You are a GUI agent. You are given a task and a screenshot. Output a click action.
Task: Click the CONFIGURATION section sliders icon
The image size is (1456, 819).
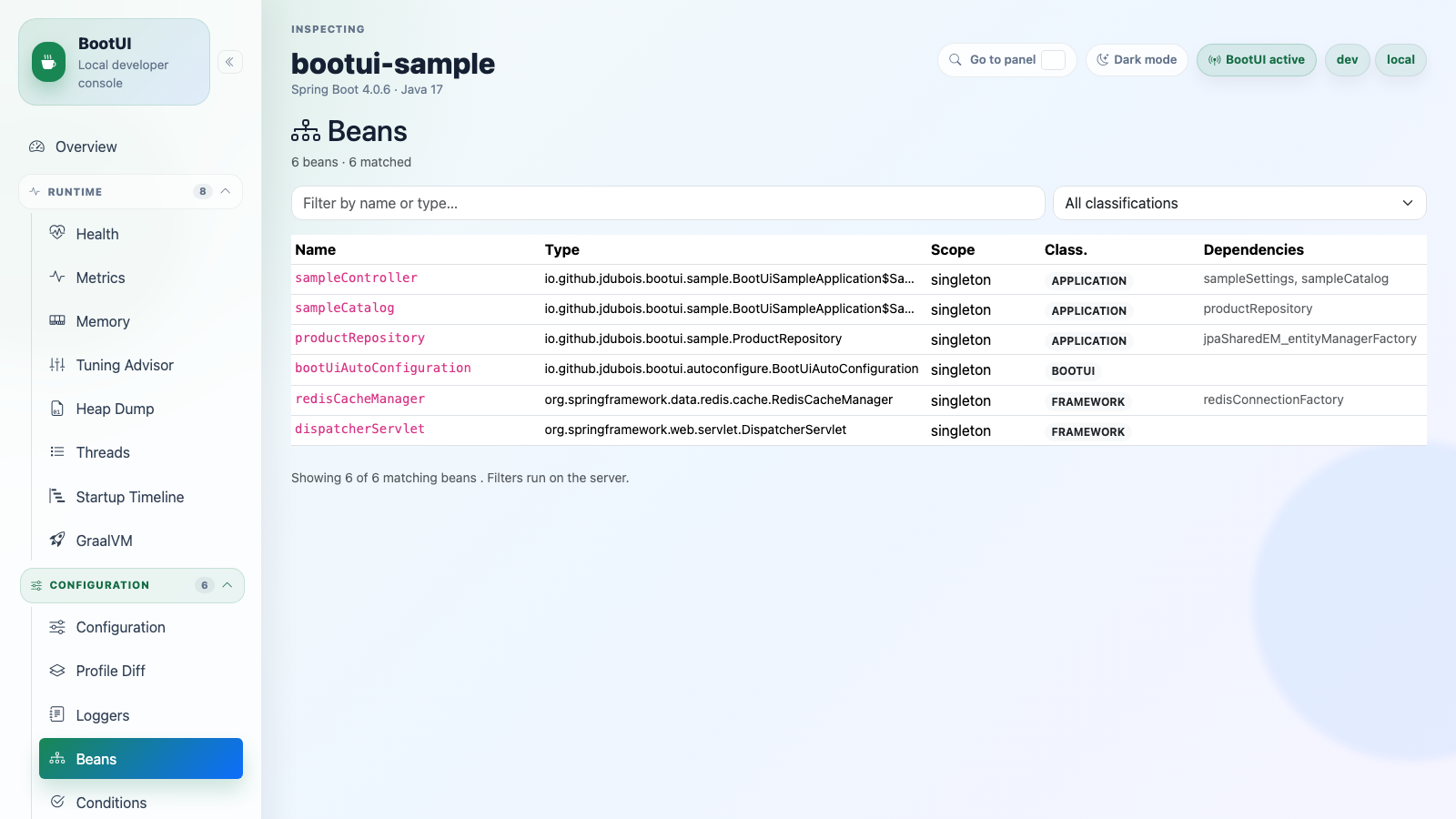[36, 585]
